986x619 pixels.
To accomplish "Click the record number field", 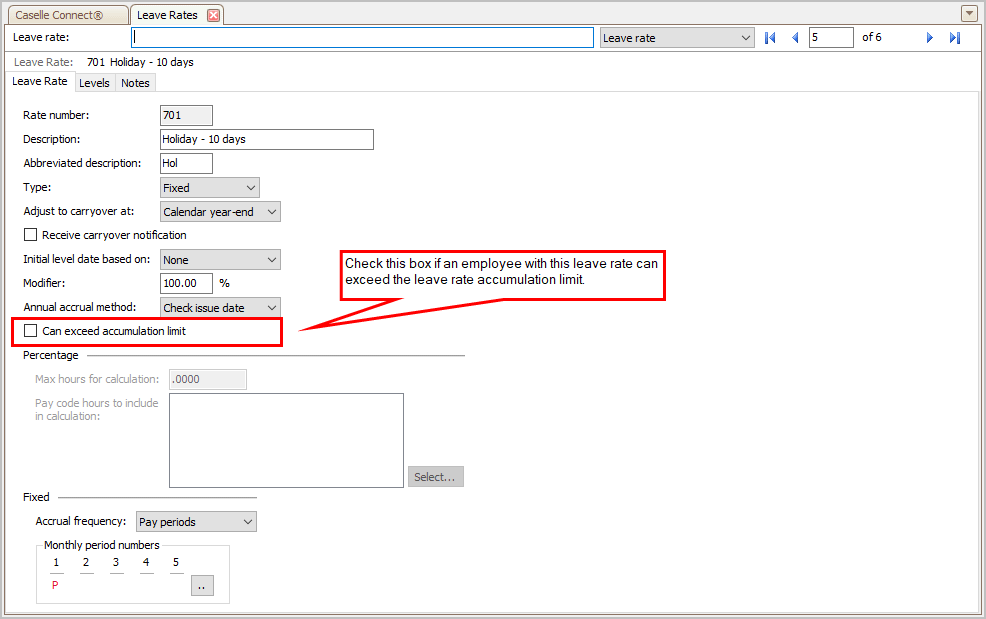I will tap(831, 38).
